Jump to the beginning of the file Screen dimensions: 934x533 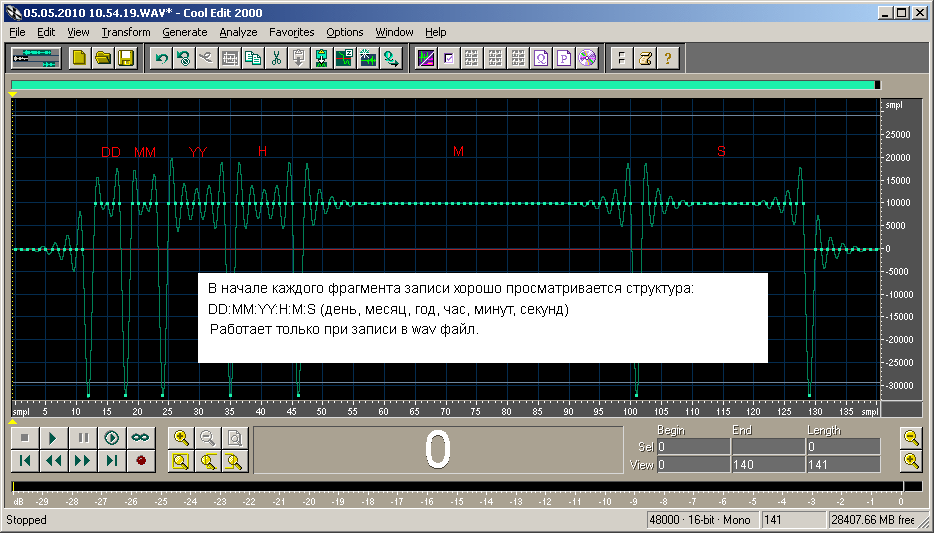click(24, 460)
